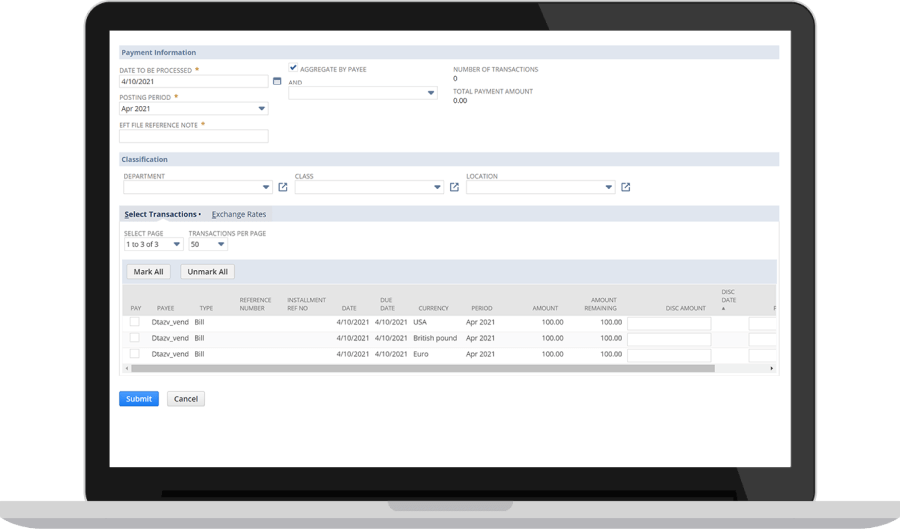Click the Classification section header
The height and width of the screenshot is (529, 900).
click(449, 159)
